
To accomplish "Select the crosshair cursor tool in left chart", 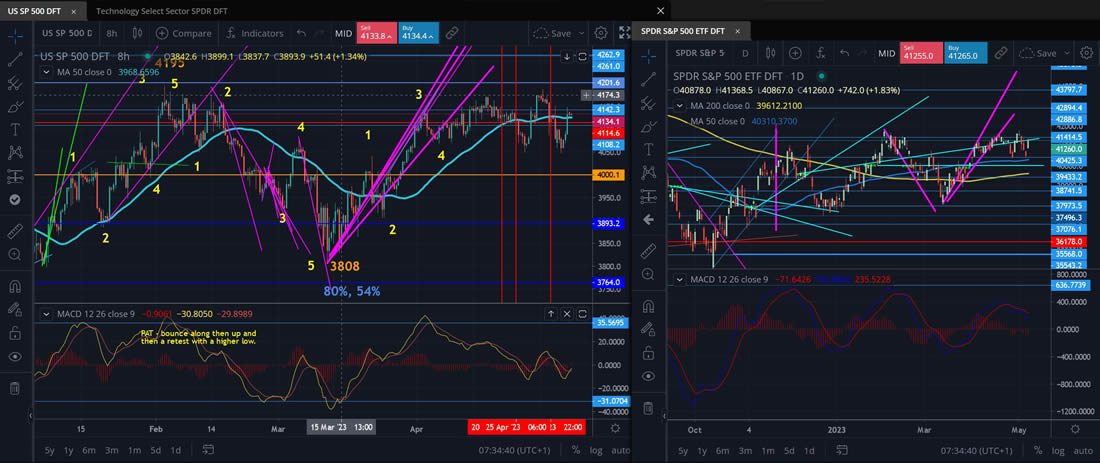I will click(x=15, y=35).
